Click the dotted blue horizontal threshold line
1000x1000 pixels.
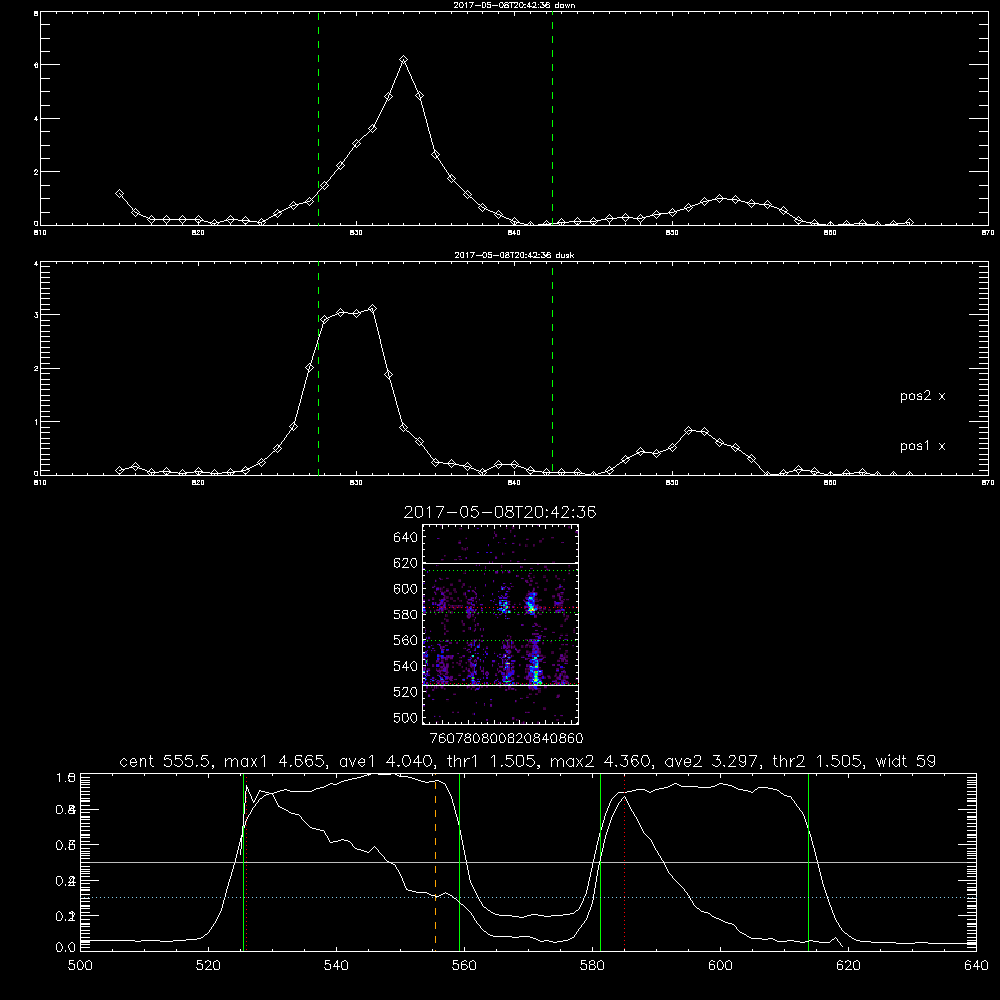pos(528,897)
